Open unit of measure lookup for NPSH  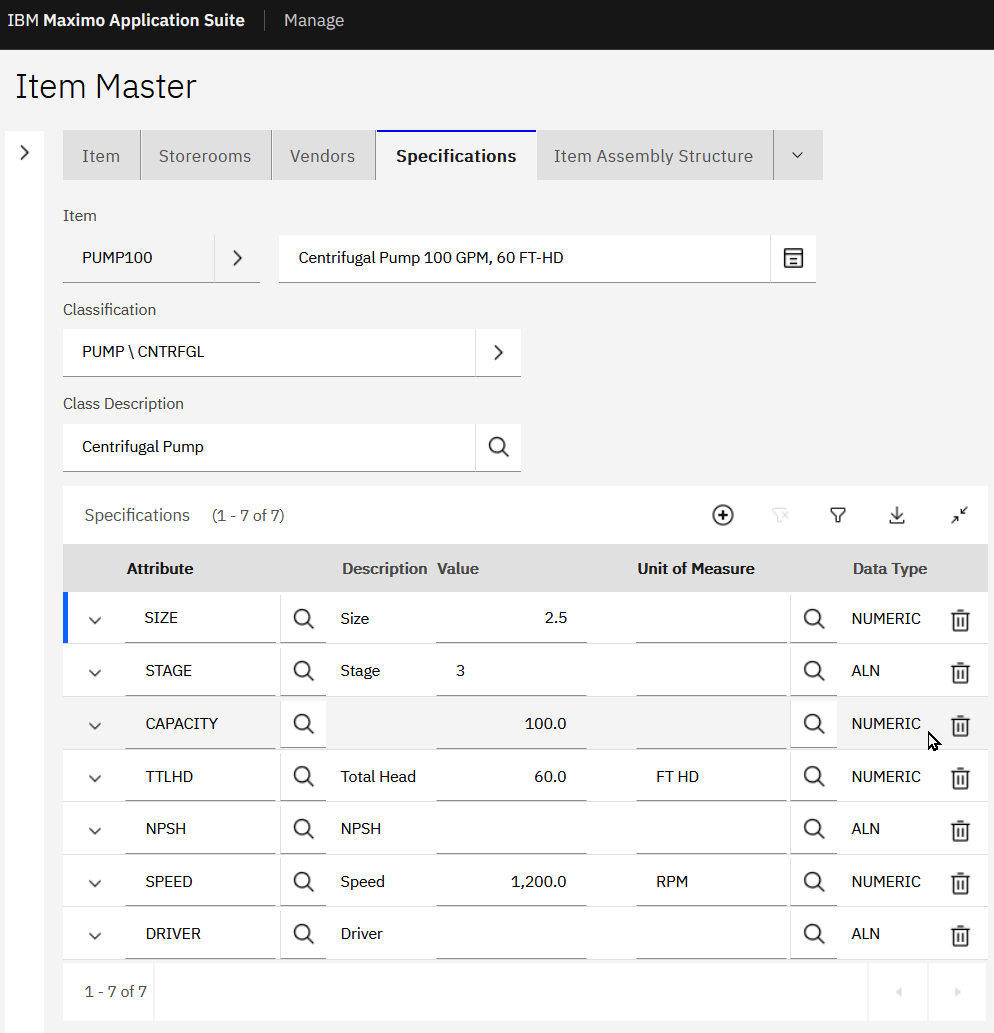(814, 828)
